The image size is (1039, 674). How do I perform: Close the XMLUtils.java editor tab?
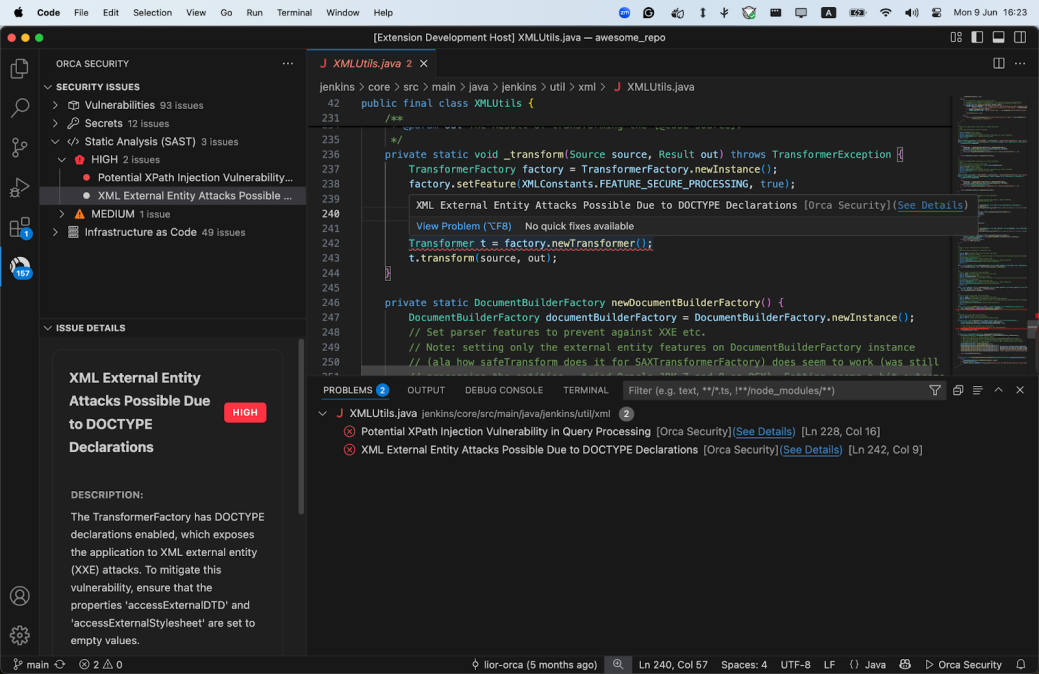pyautogui.click(x=423, y=64)
